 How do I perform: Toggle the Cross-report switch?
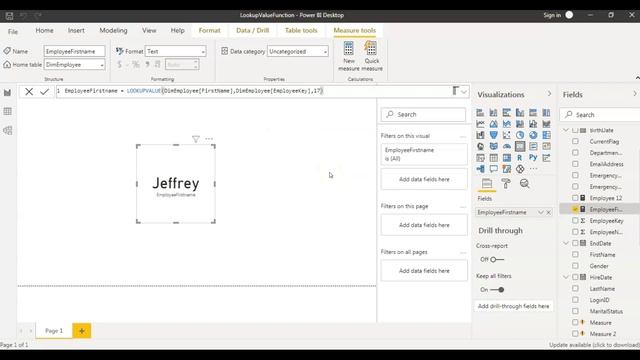click(x=497, y=259)
